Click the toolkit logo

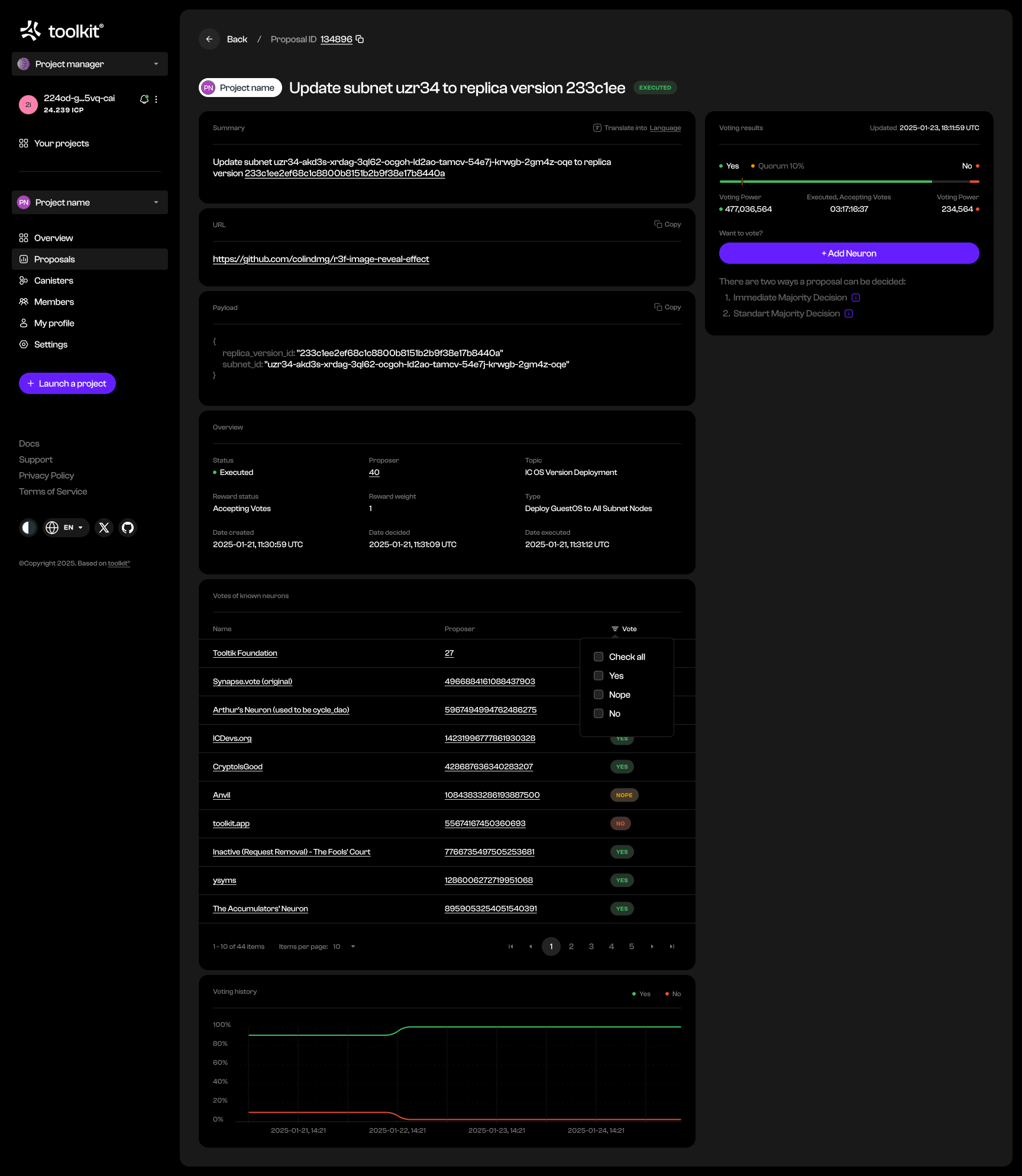(62, 31)
